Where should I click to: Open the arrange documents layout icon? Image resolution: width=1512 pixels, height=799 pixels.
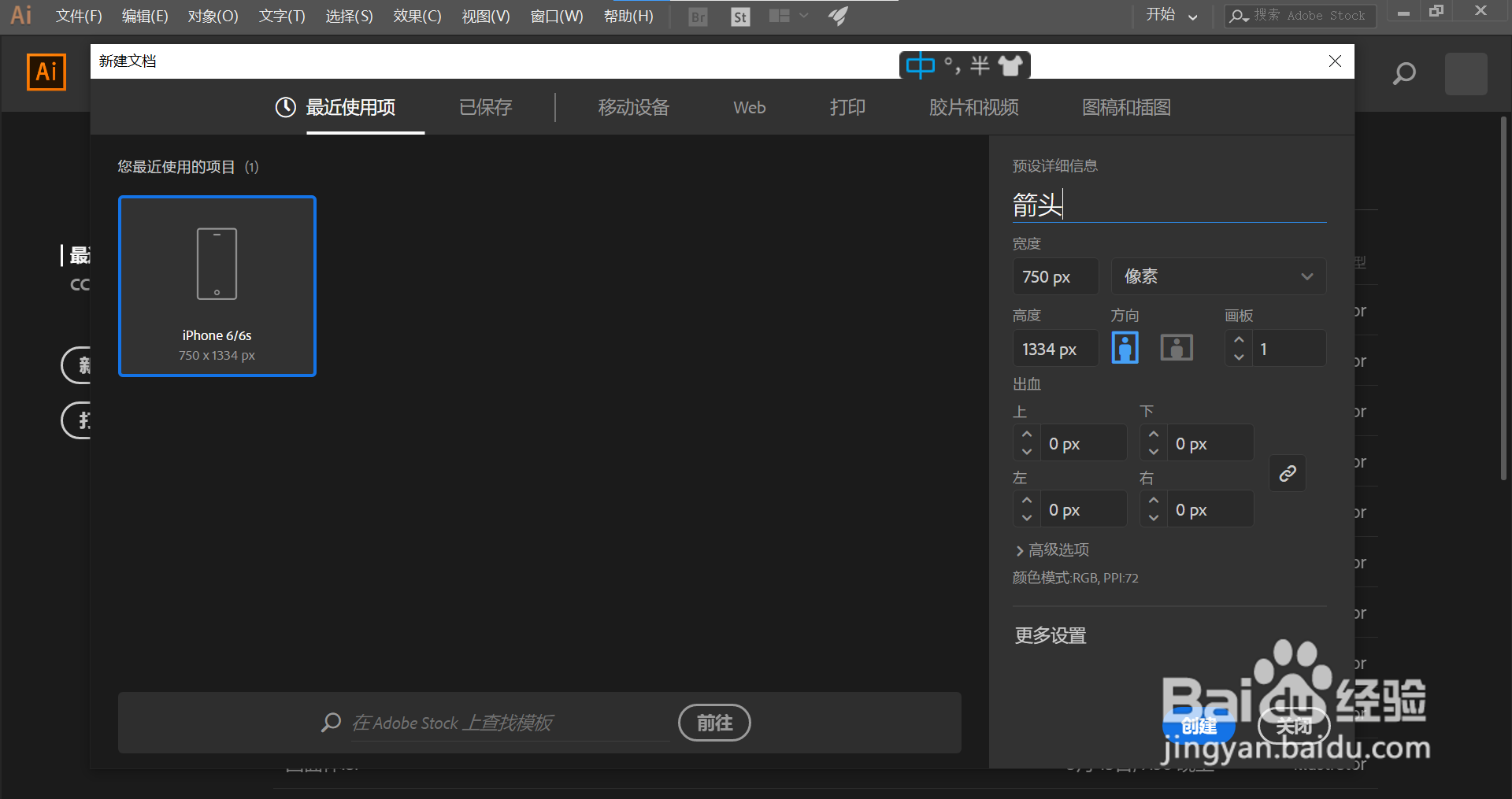pos(780,16)
